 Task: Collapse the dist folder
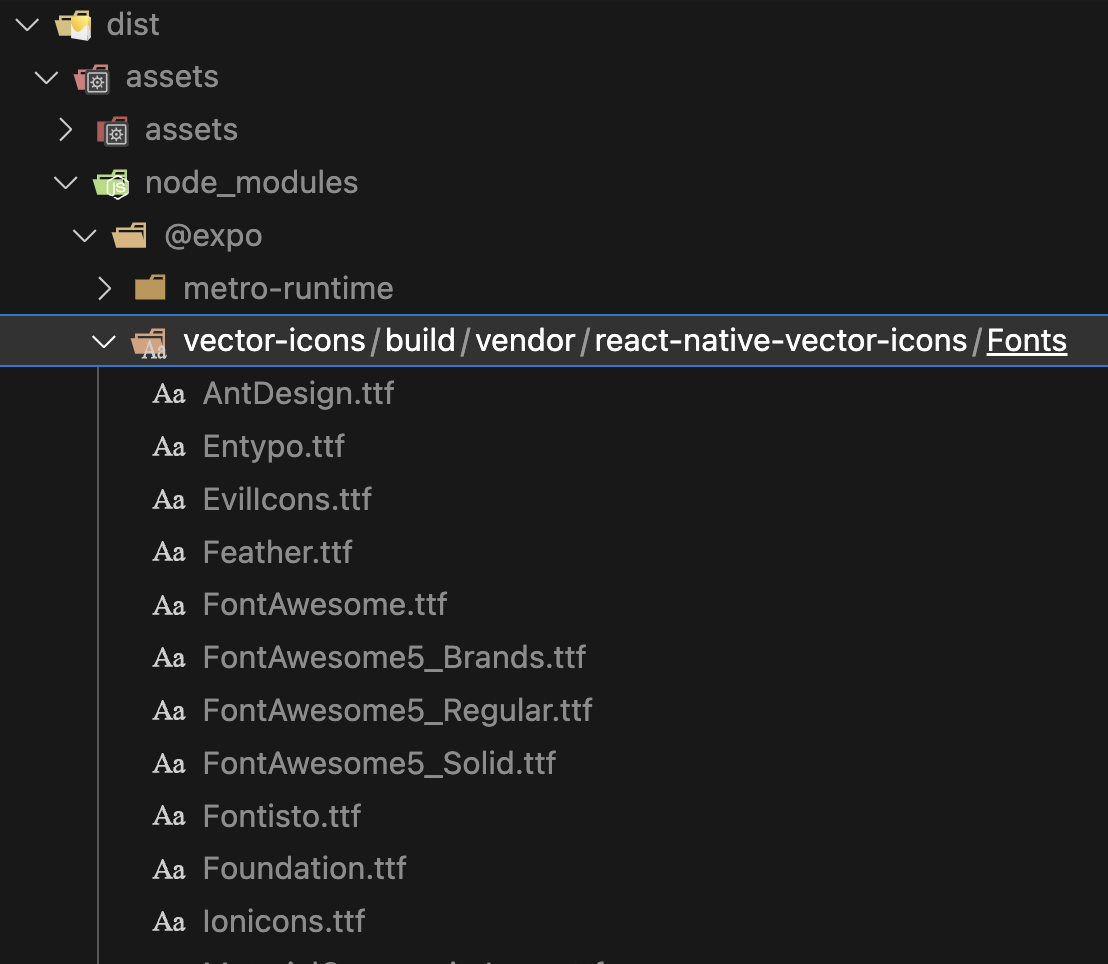[x=26, y=24]
